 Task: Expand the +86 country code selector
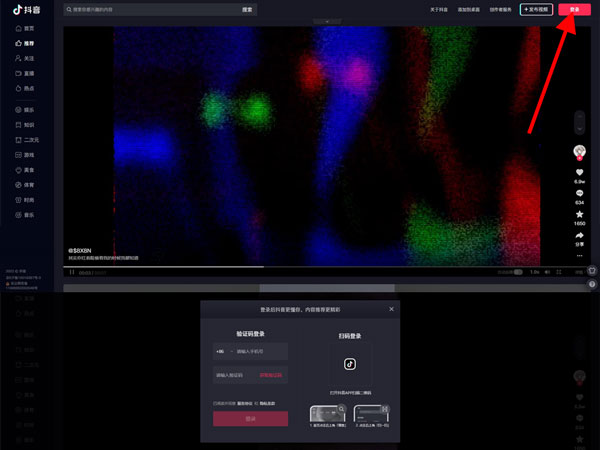pyautogui.click(x=222, y=352)
